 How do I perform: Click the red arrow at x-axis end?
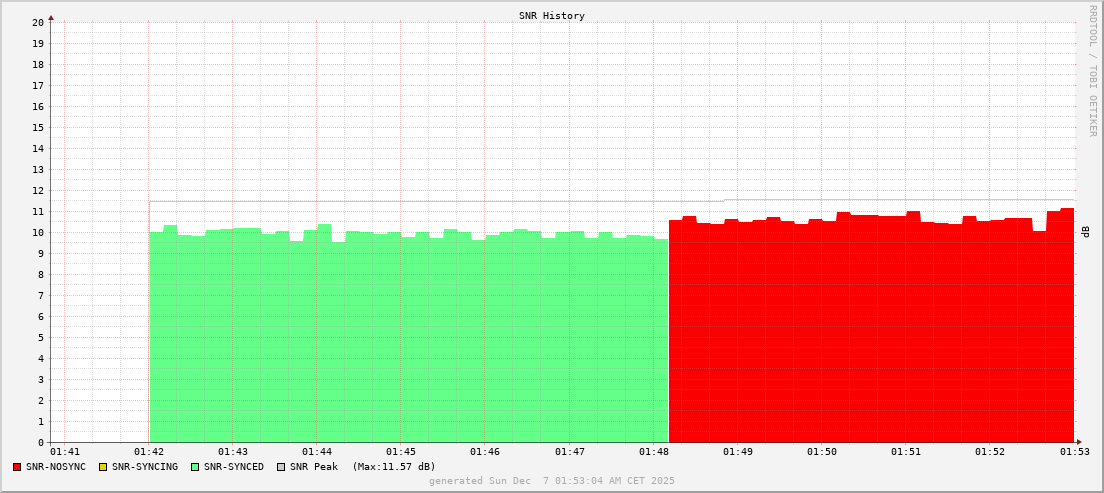coord(1079,442)
